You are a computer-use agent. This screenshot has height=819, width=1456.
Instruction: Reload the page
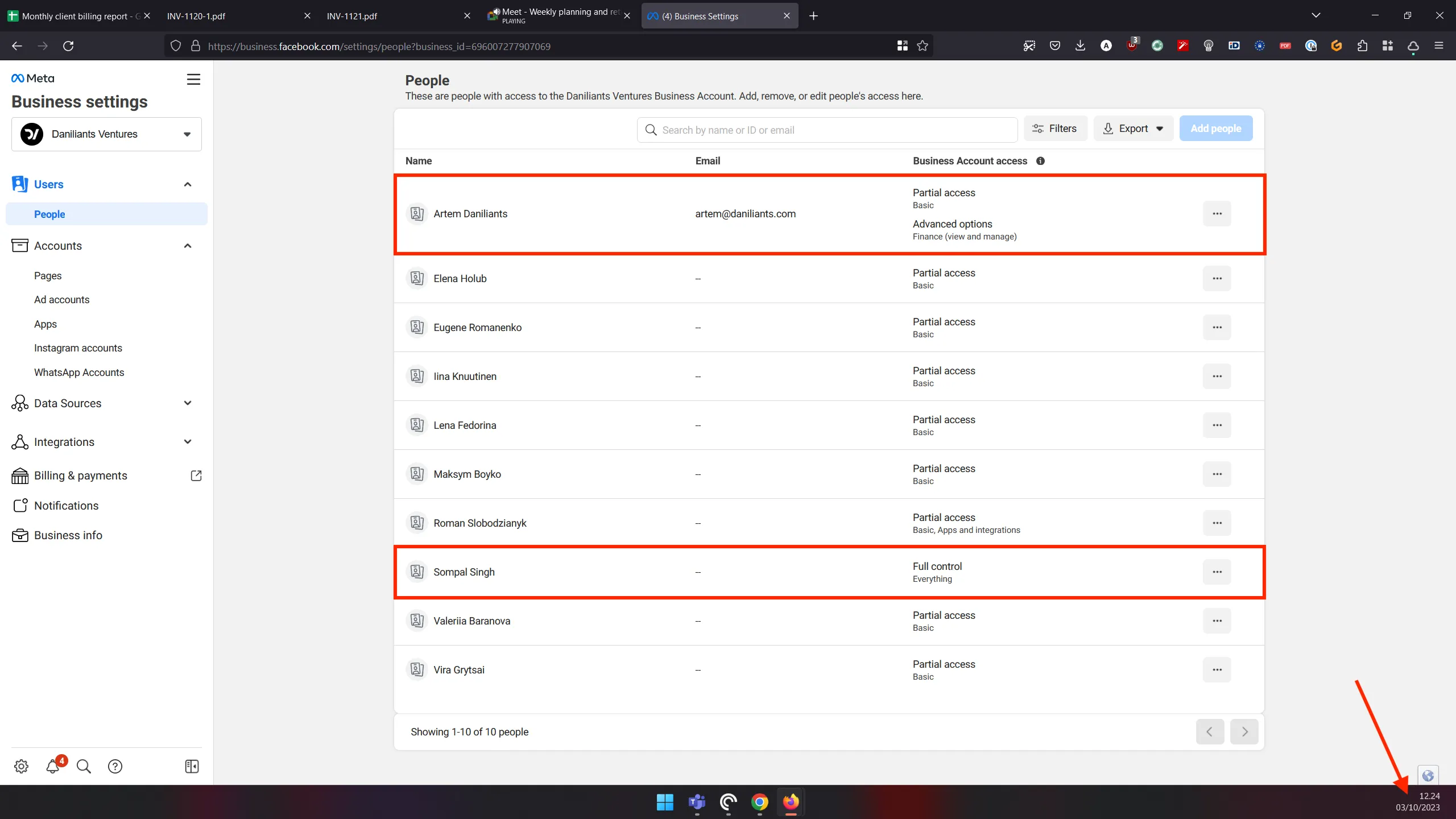tap(68, 46)
